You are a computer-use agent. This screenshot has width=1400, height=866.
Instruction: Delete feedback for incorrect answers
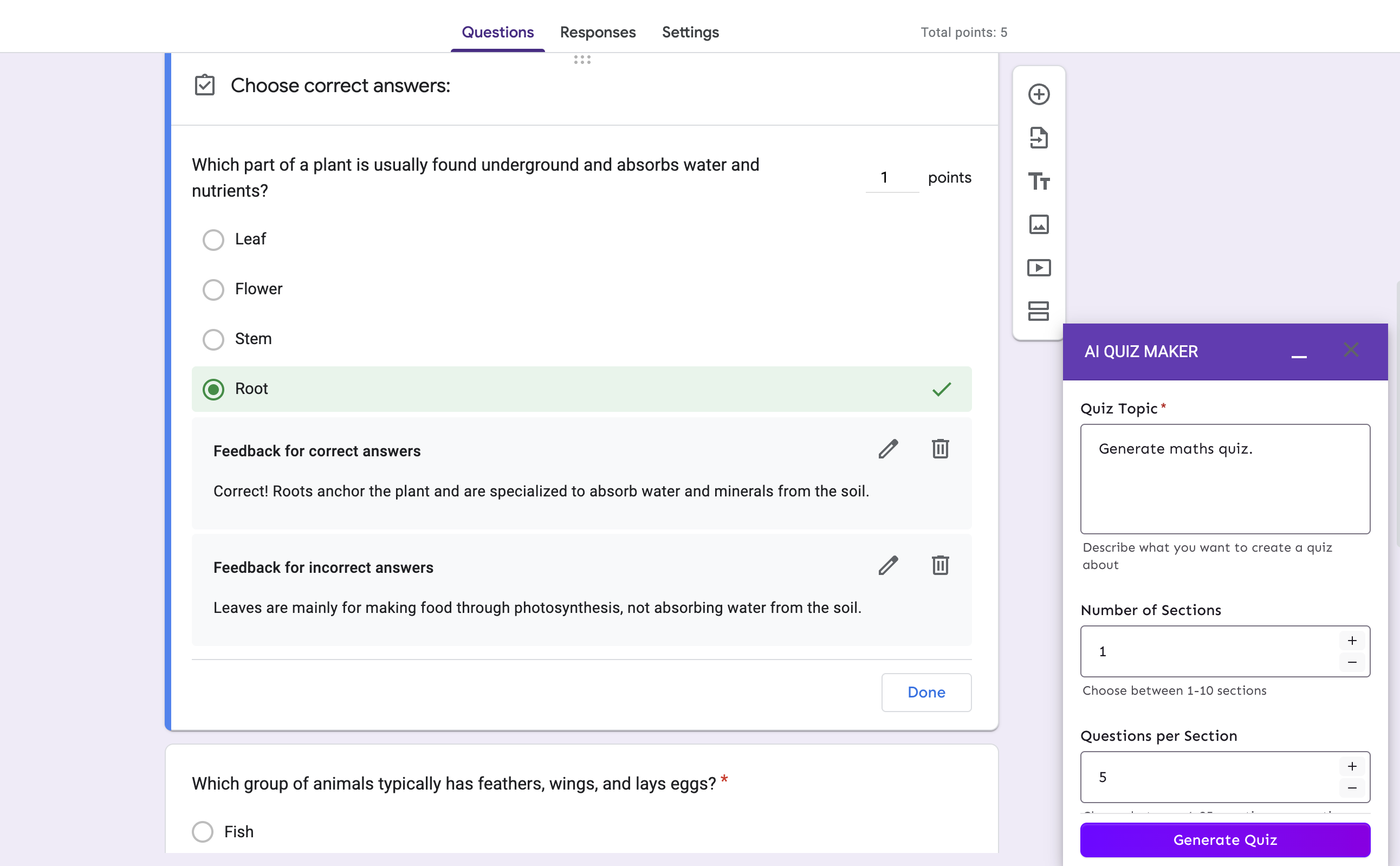coord(939,566)
